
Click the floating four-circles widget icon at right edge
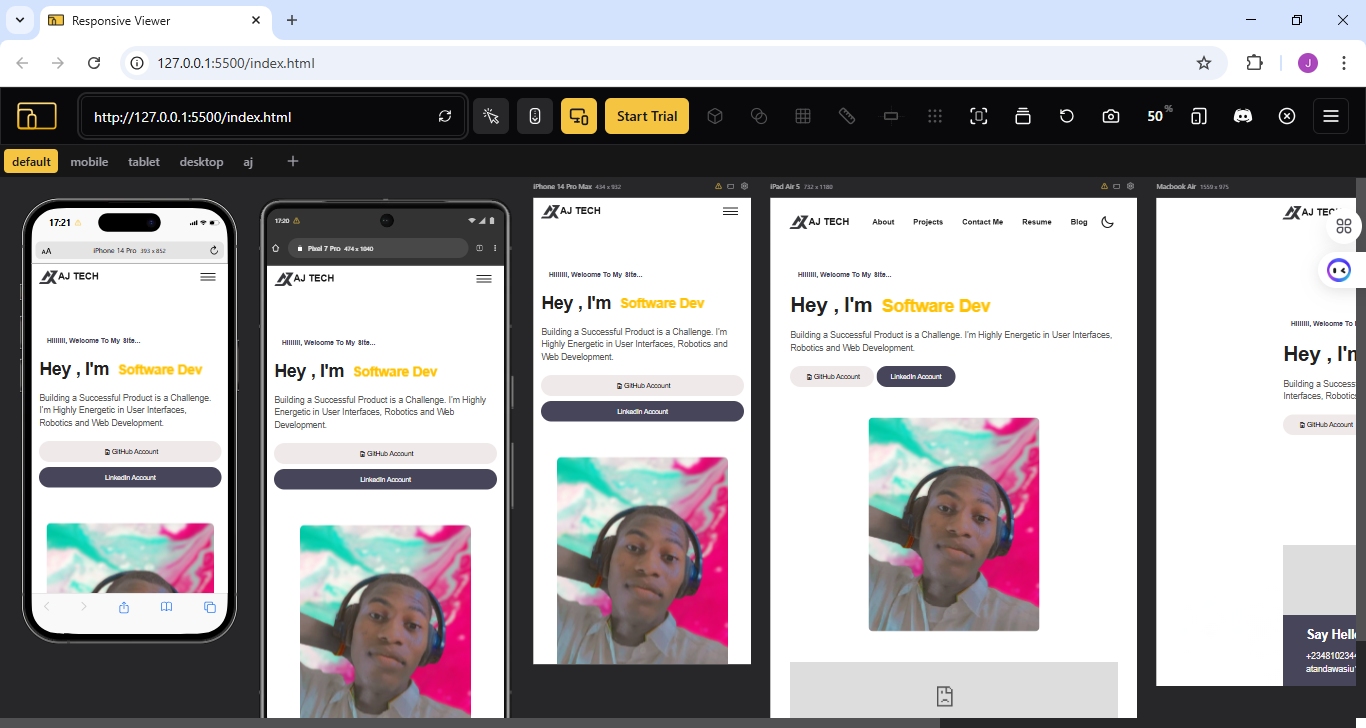[1344, 226]
